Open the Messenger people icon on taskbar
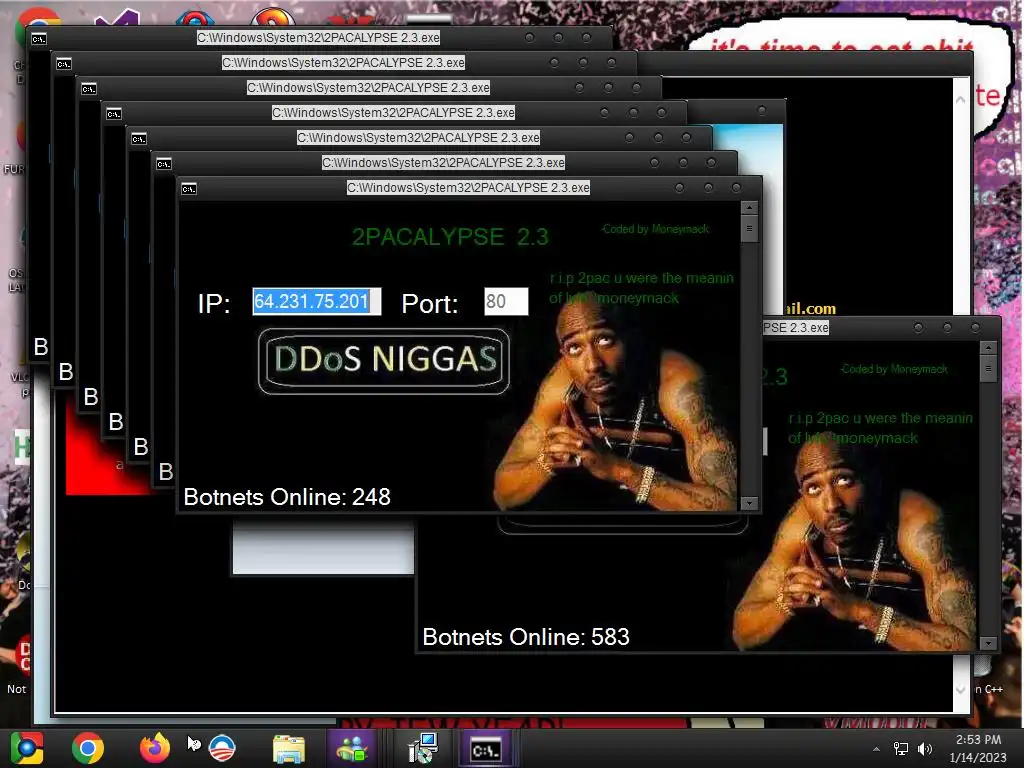The image size is (1024, 768). [352, 748]
